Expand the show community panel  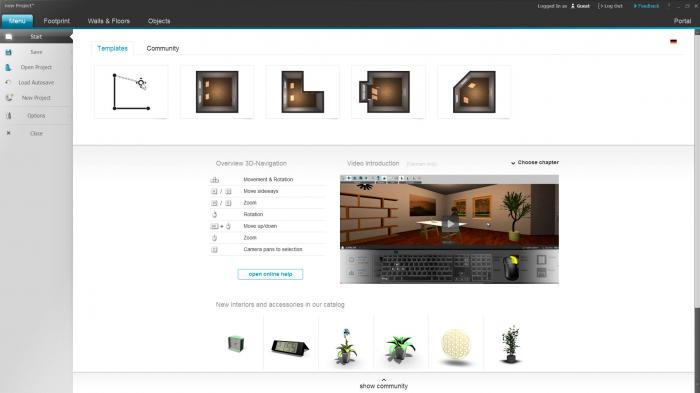pyautogui.click(x=383, y=384)
